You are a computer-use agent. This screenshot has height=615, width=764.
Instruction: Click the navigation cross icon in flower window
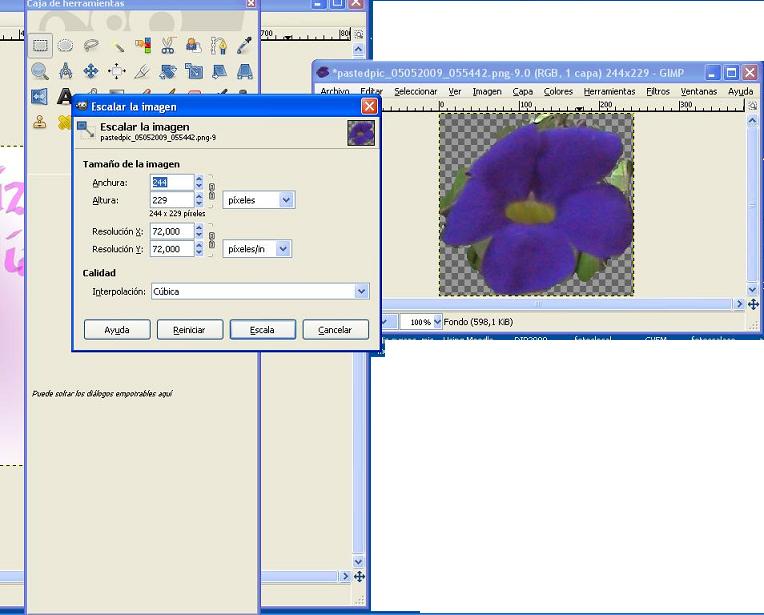tap(753, 305)
